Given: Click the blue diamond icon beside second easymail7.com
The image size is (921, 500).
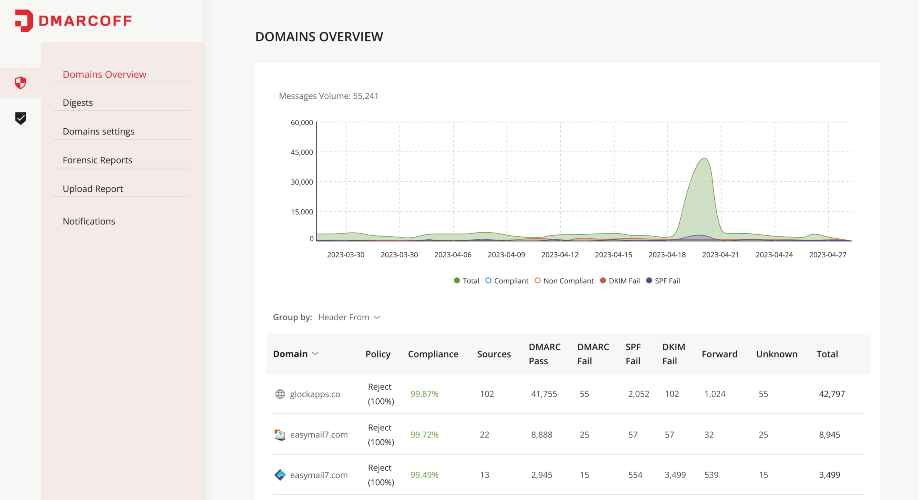Looking at the screenshot, I should tap(280, 475).
